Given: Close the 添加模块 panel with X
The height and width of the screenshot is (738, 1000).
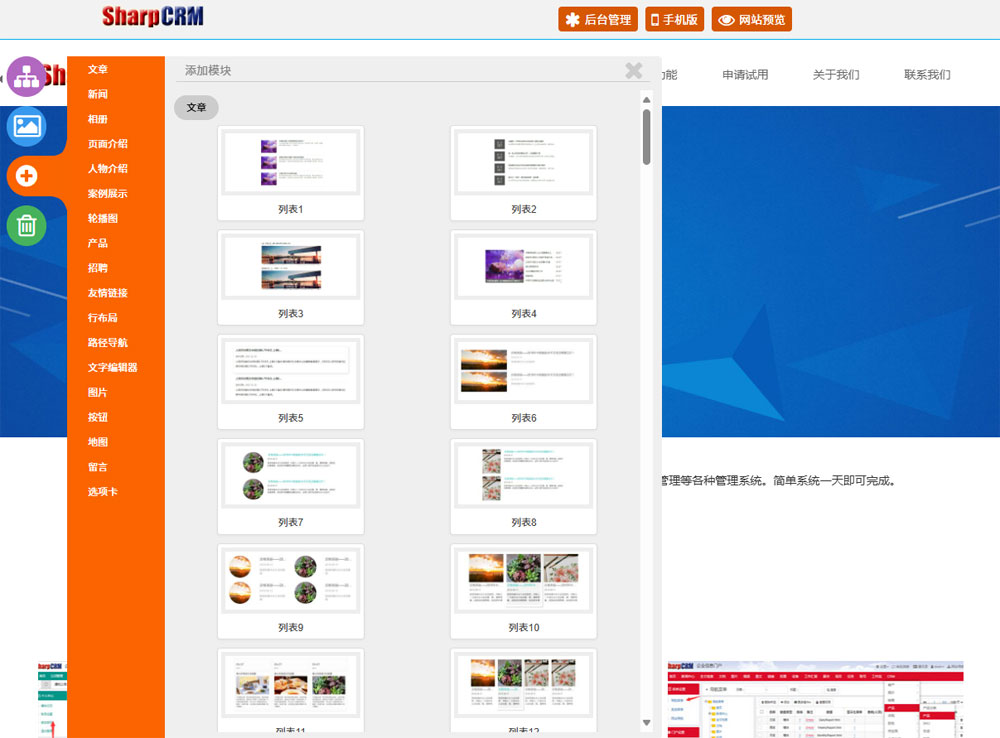Looking at the screenshot, I should 633,70.
